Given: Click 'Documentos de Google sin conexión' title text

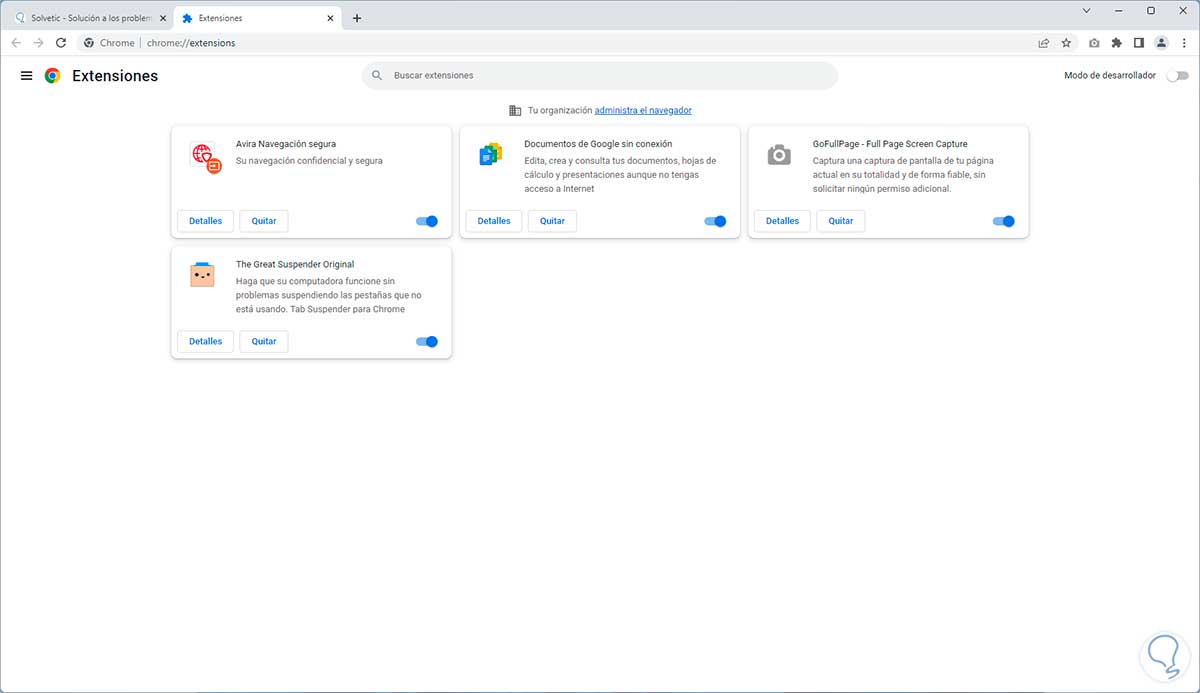Looking at the screenshot, I should [598, 144].
